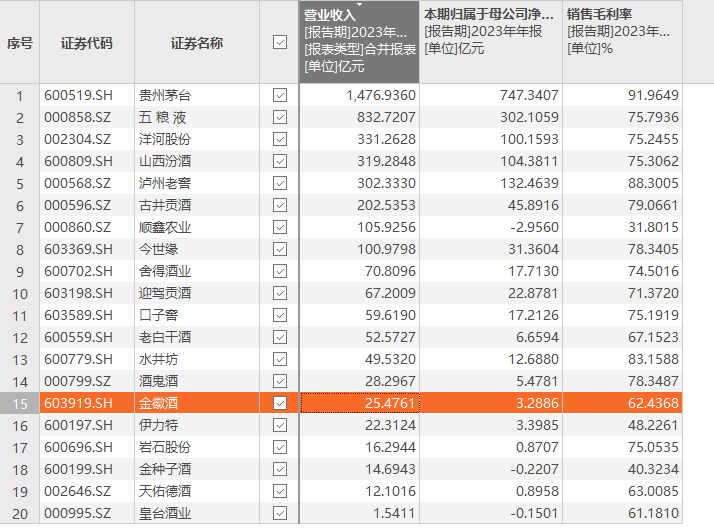Select revenue cell 832.7207
This screenshot has width=714, height=531.
pyautogui.click(x=359, y=117)
